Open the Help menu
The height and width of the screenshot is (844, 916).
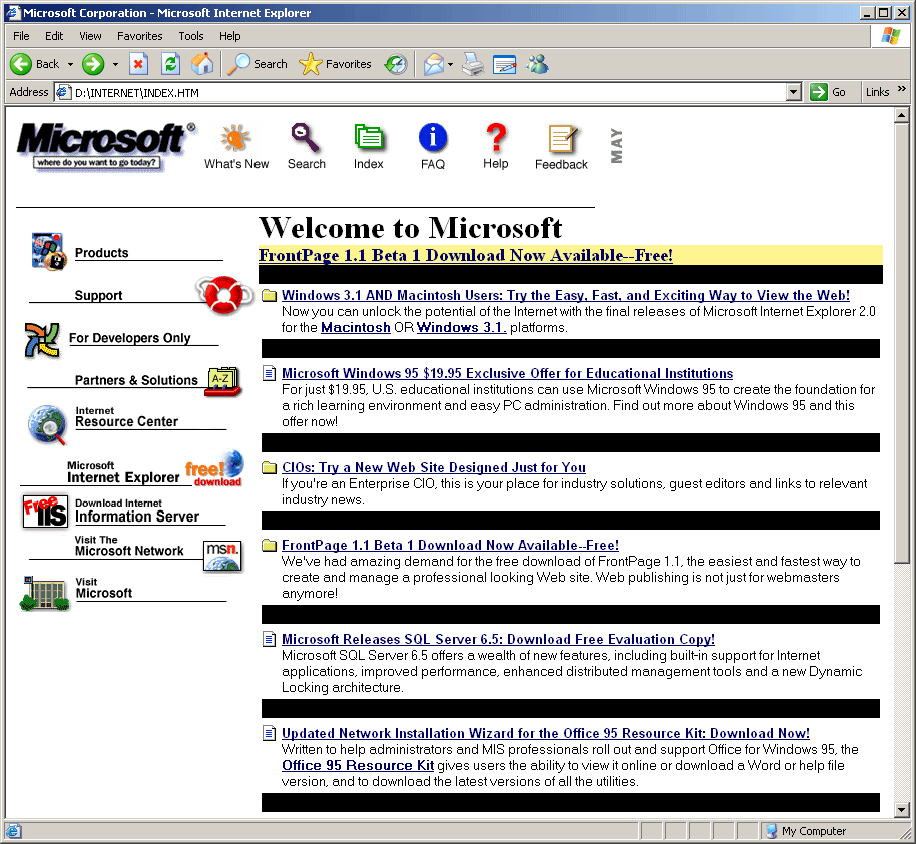[230, 36]
